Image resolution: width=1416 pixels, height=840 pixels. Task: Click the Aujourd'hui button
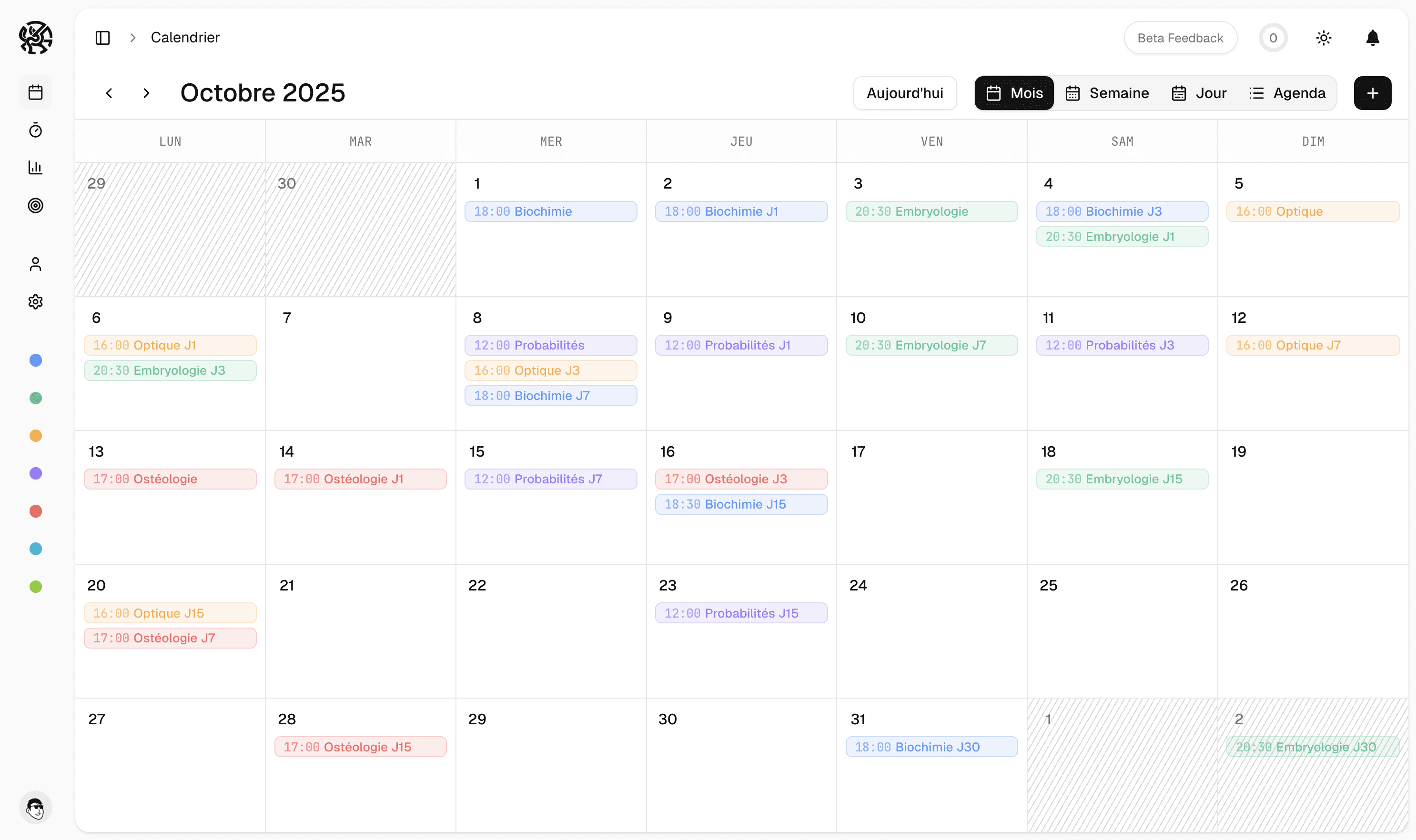pos(905,93)
